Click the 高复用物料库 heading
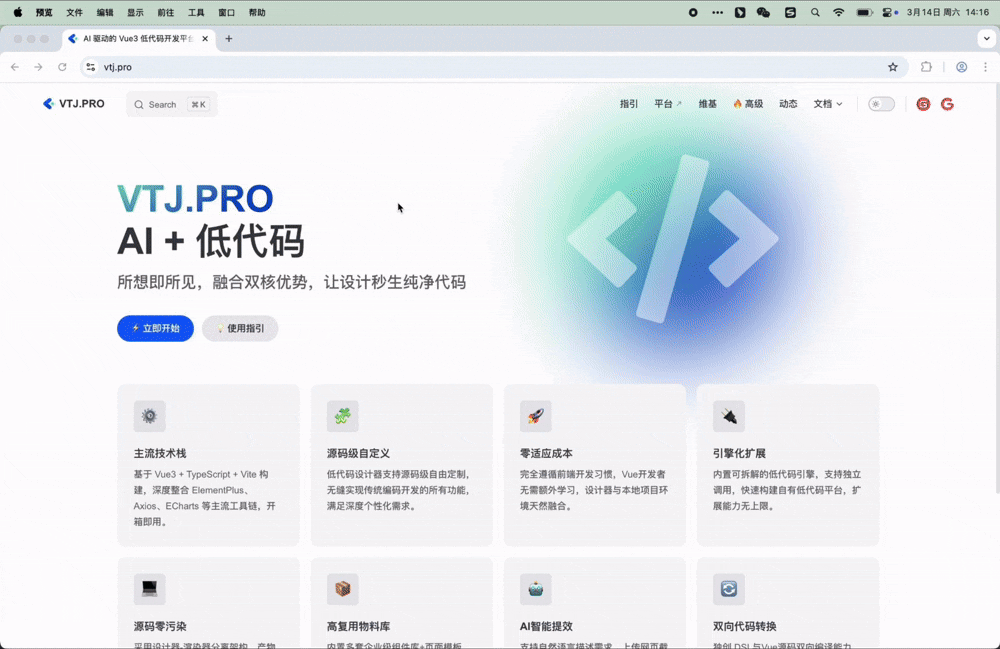This screenshot has width=1000, height=649. coord(358,626)
